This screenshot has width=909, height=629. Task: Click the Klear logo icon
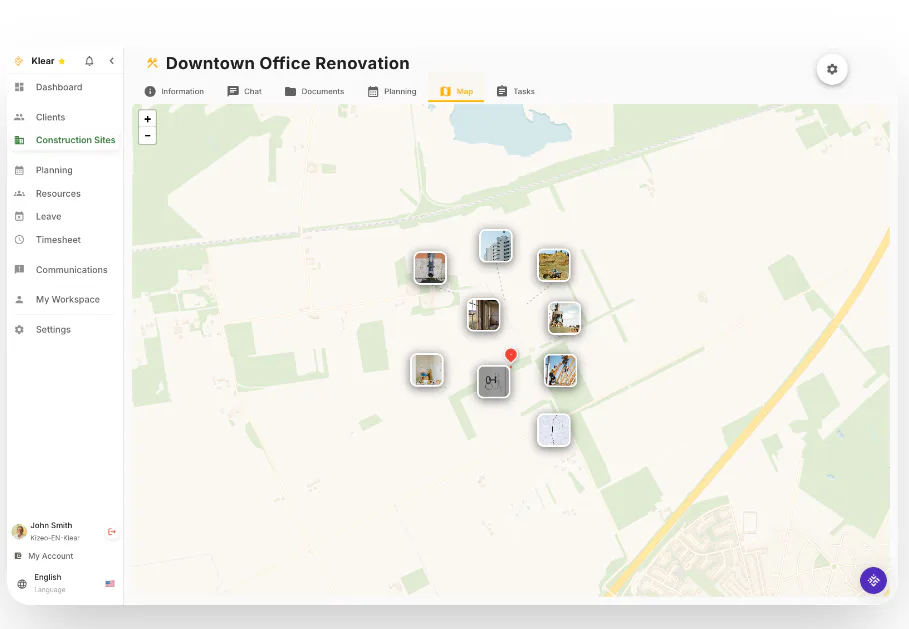(x=19, y=61)
